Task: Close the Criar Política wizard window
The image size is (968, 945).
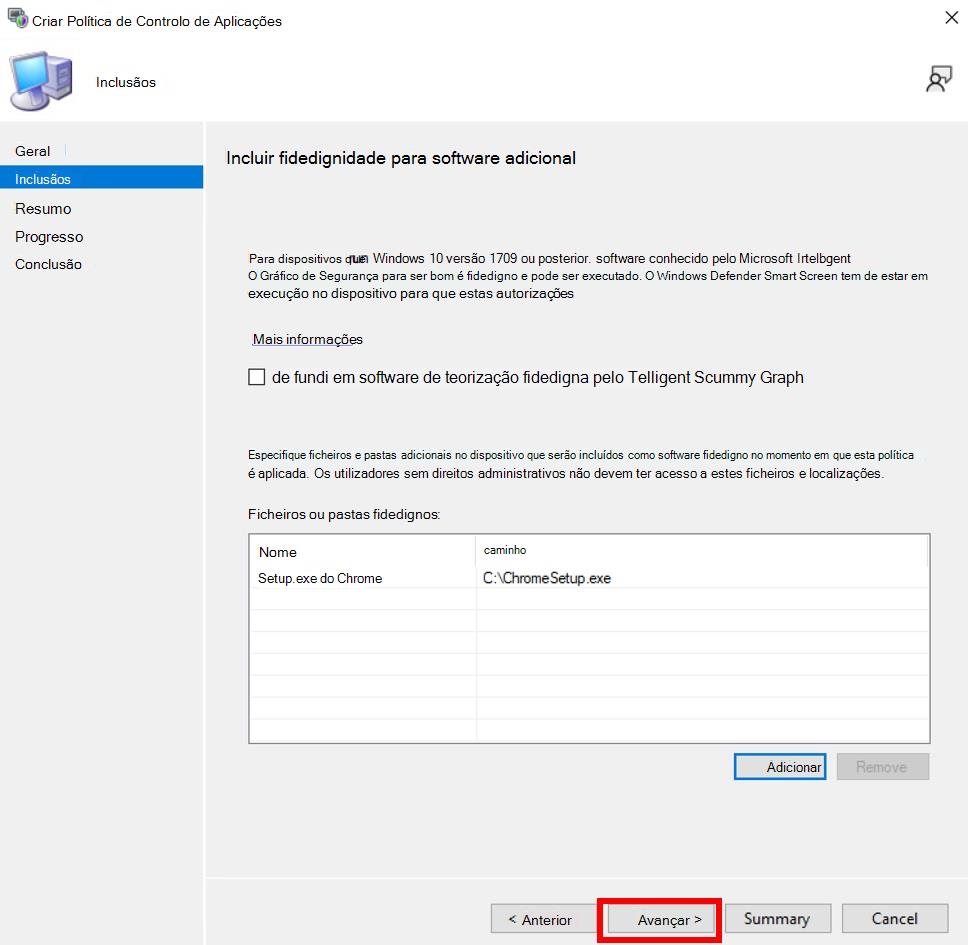Action: pyautogui.click(x=951, y=18)
